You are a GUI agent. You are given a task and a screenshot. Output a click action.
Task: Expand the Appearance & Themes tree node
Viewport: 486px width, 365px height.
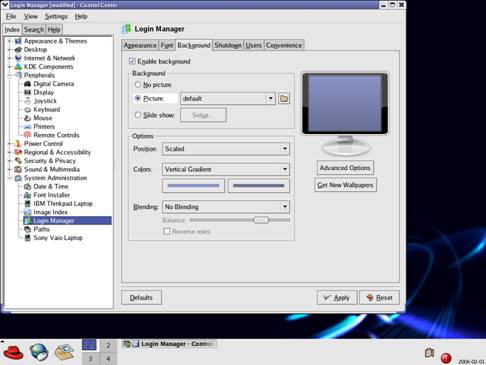[10, 41]
